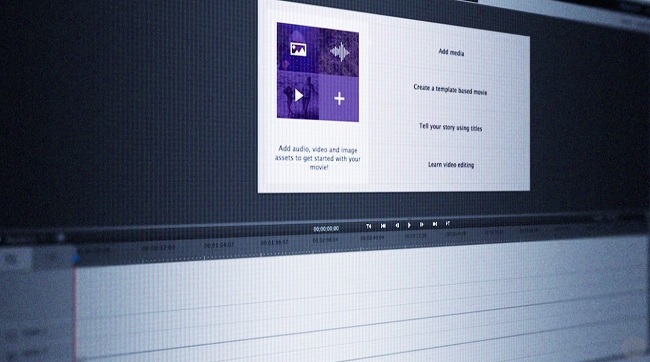Step forward one frame
The image size is (650, 362).
422,224
